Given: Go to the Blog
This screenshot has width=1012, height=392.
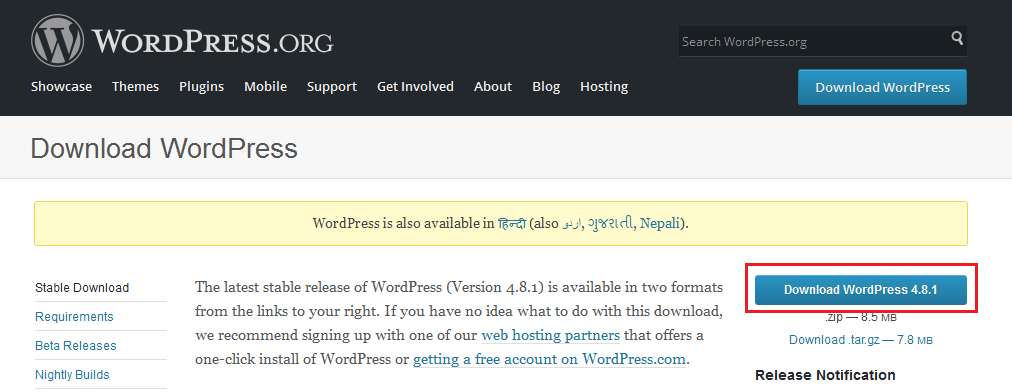Looking at the screenshot, I should 546,87.
